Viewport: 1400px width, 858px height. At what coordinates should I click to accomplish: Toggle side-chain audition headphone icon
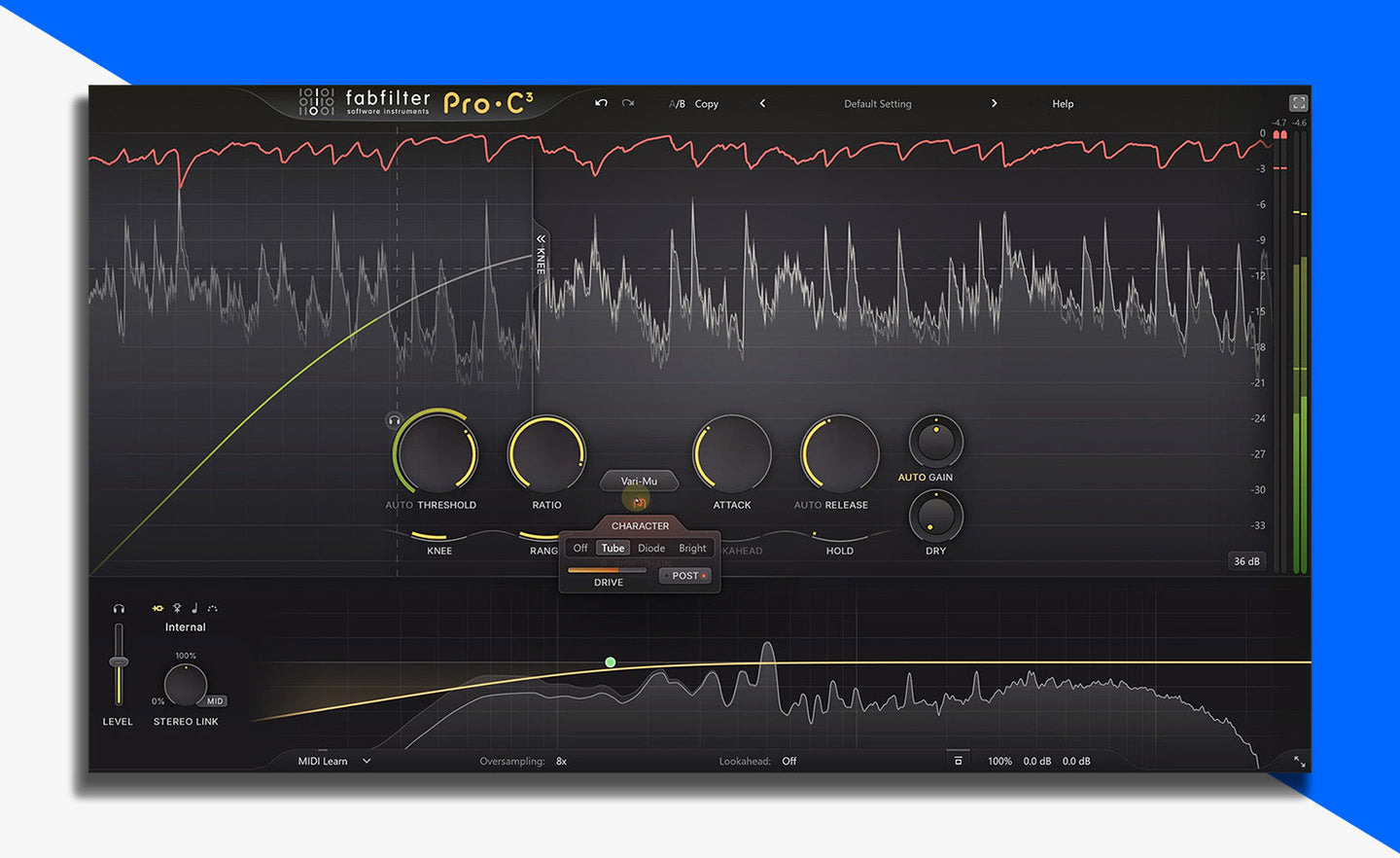(119, 608)
